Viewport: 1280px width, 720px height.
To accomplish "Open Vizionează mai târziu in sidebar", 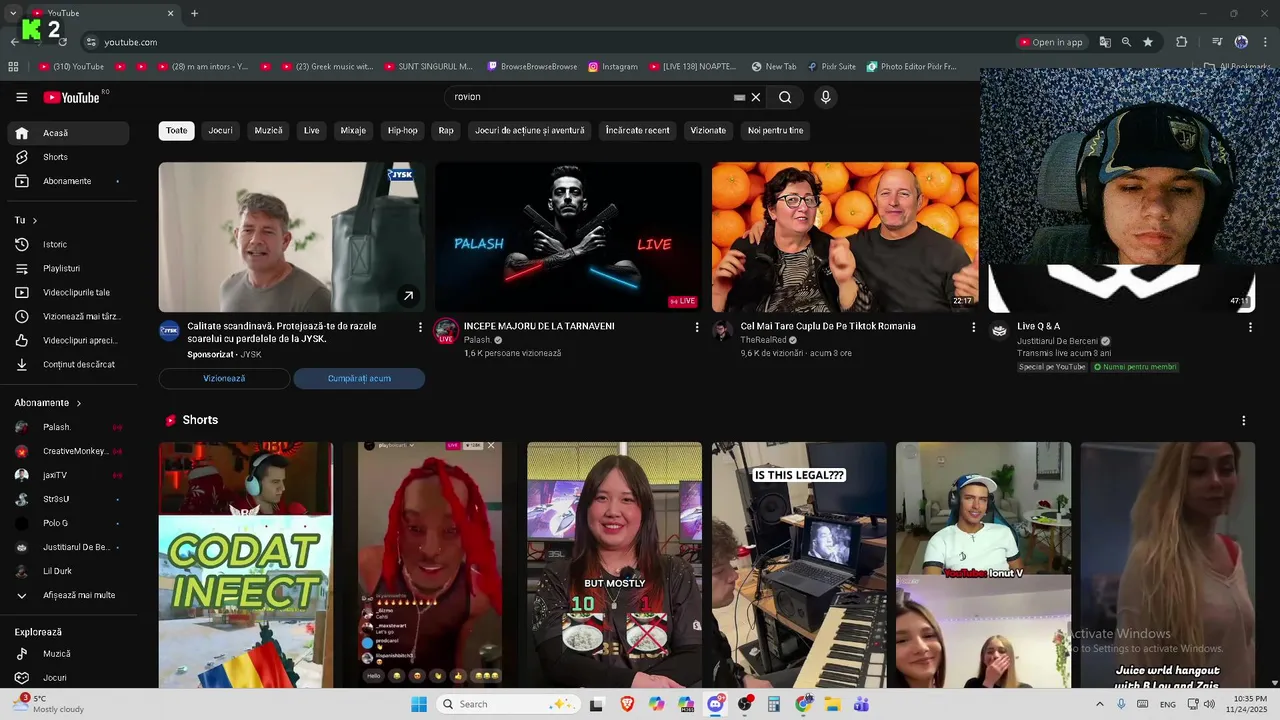I will tap(68, 316).
